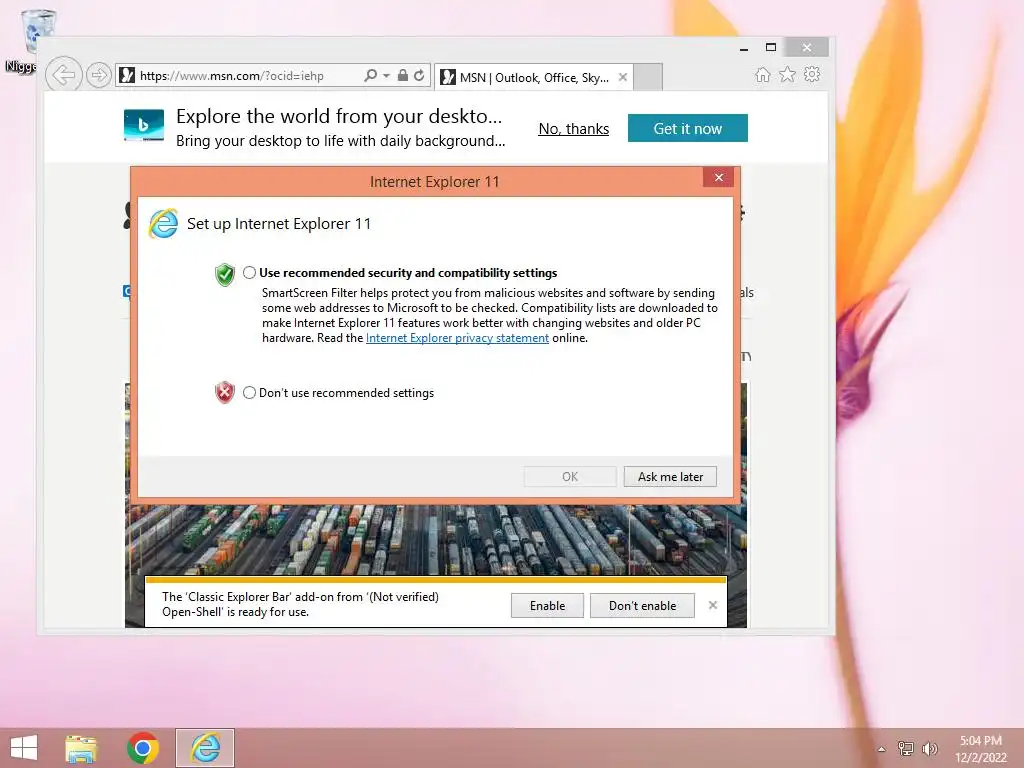1024x768 pixels.
Task: Launch Google Chrome from taskbar
Action: 143,748
